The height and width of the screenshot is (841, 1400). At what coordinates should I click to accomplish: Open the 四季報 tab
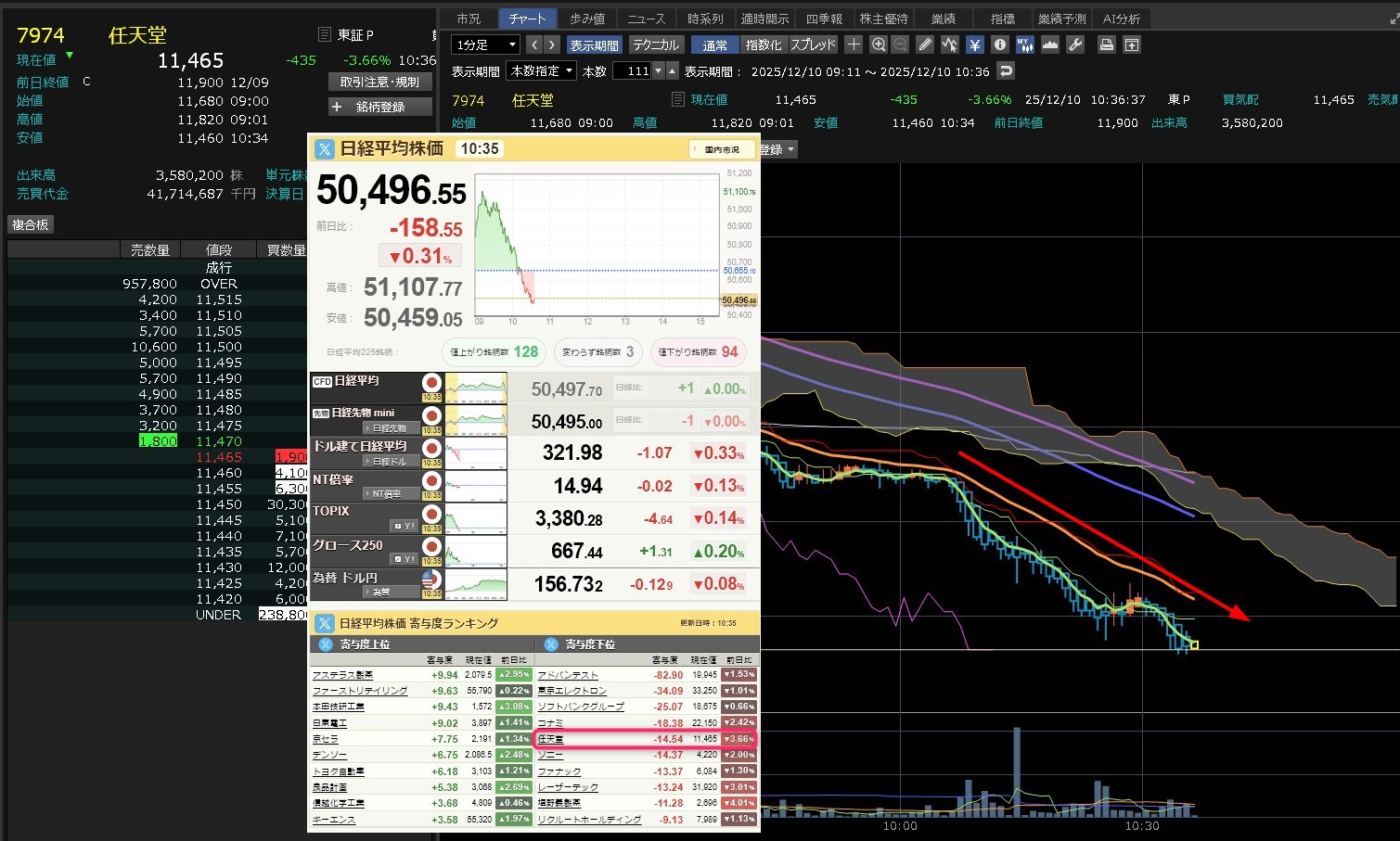coord(824,19)
